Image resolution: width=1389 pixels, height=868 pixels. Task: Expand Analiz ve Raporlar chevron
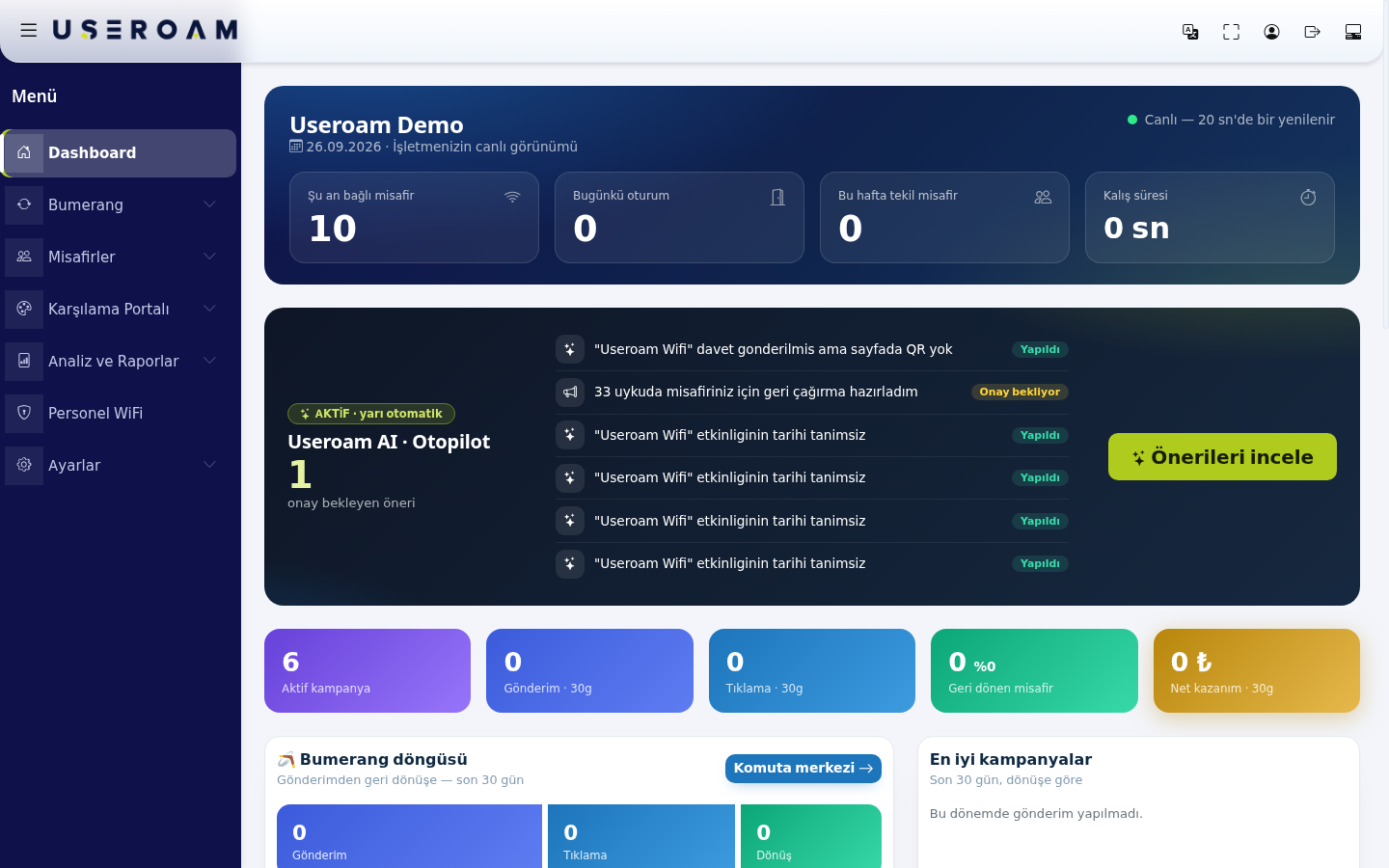[209, 361]
